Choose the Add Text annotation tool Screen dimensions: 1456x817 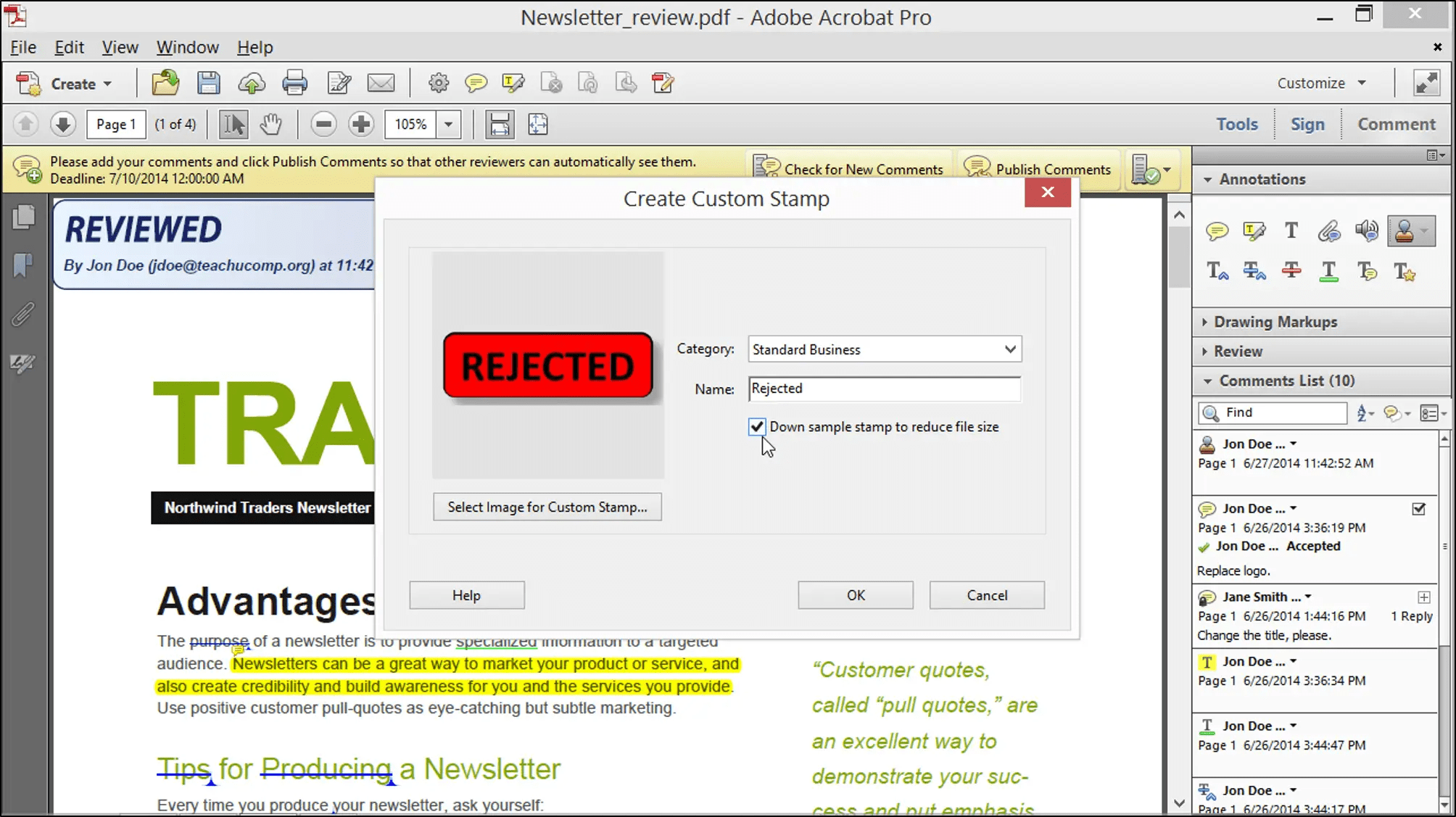(x=1291, y=231)
